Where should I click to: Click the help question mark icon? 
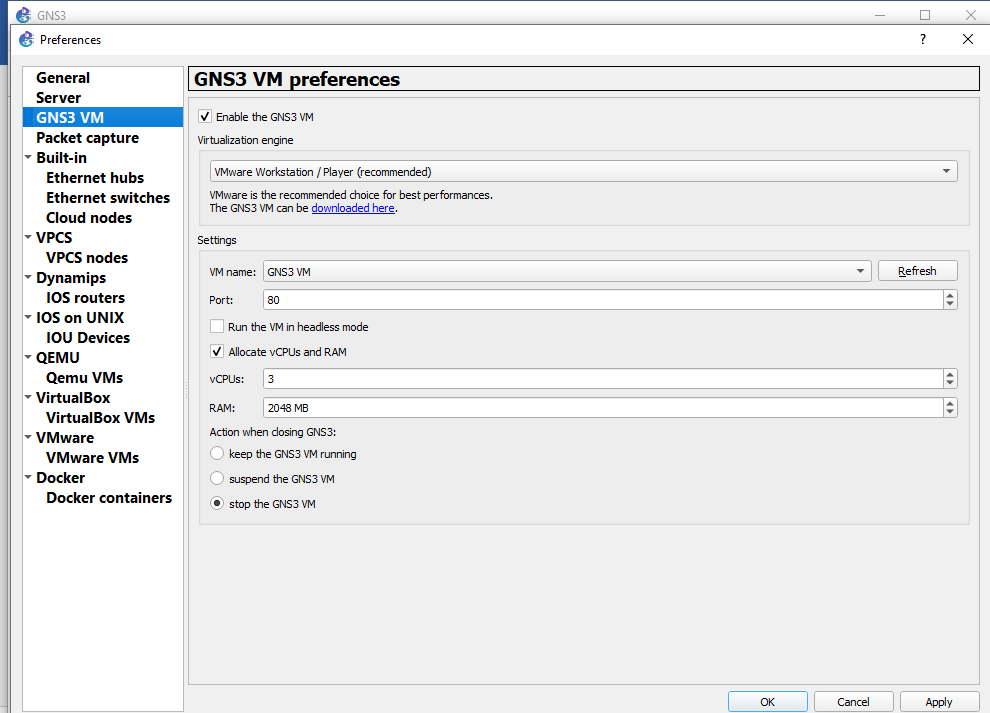pos(922,39)
